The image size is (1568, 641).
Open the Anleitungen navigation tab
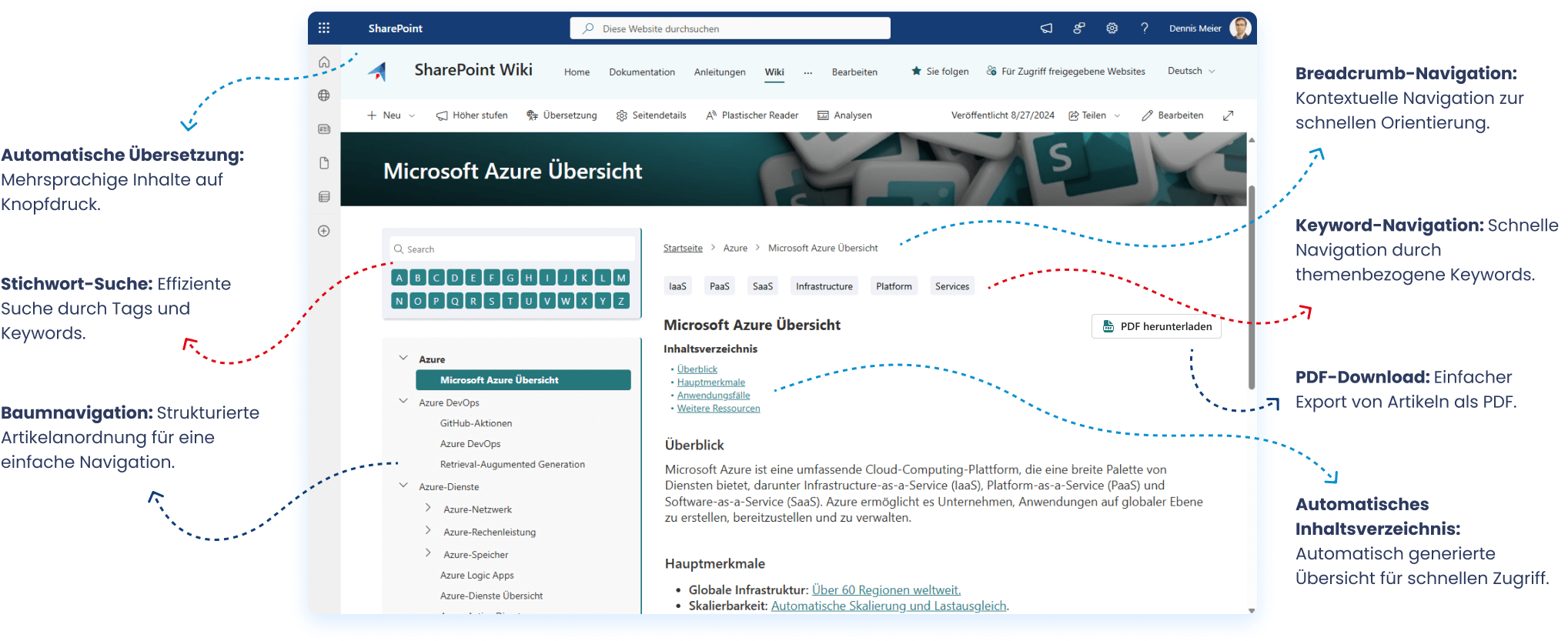[720, 72]
